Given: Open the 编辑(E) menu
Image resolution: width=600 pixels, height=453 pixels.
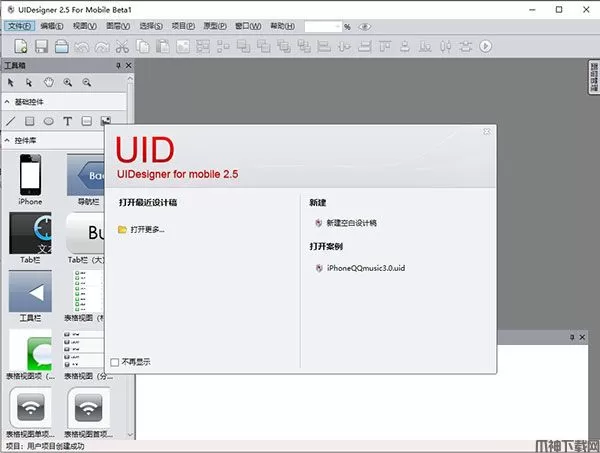Looking at the screenshot, I should click(x=52, y=26).
